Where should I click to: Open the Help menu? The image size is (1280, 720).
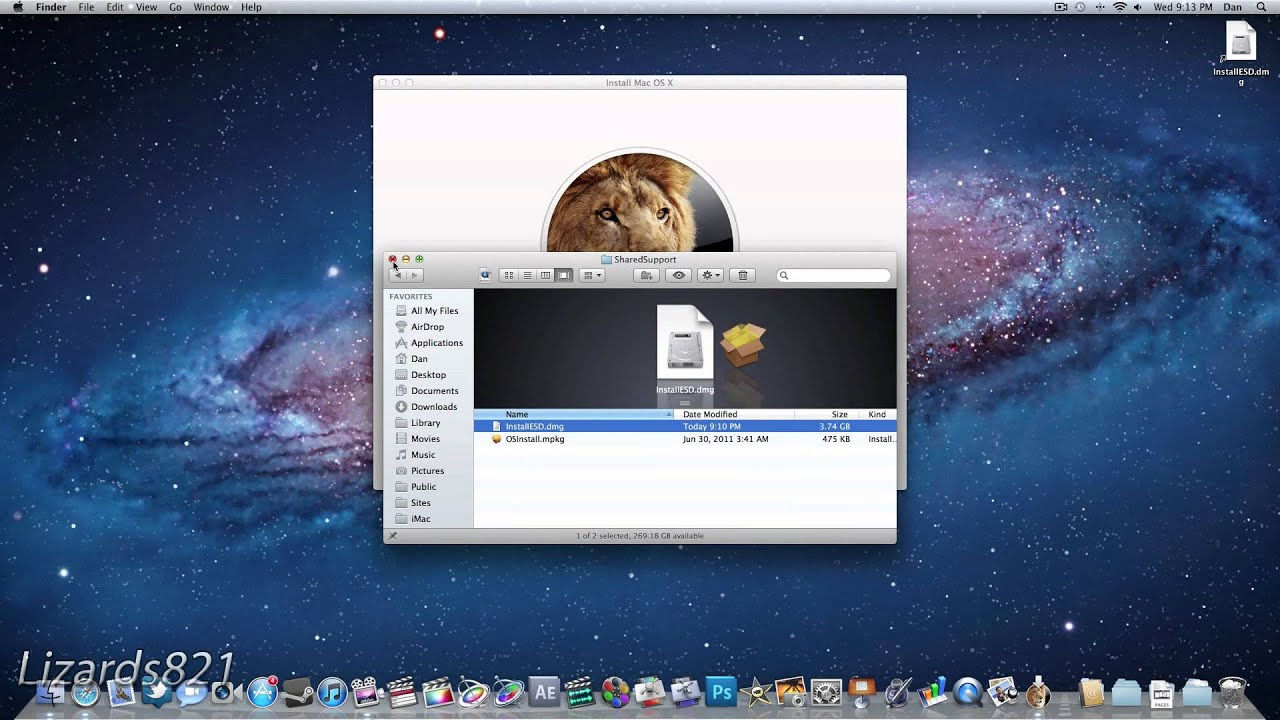tap(251, 7)
